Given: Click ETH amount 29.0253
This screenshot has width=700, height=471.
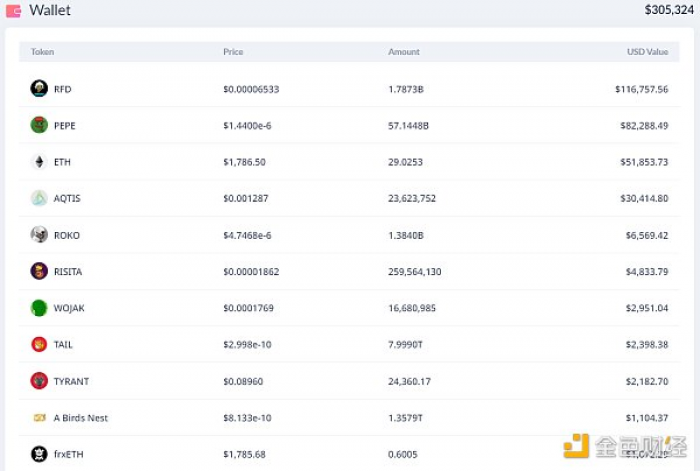Looking at the screenshot, I should 405,162.
